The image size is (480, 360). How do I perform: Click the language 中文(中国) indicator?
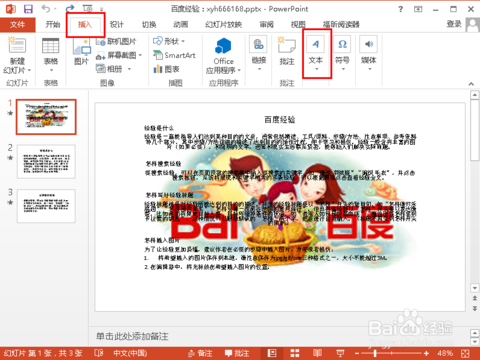[130, 353]
